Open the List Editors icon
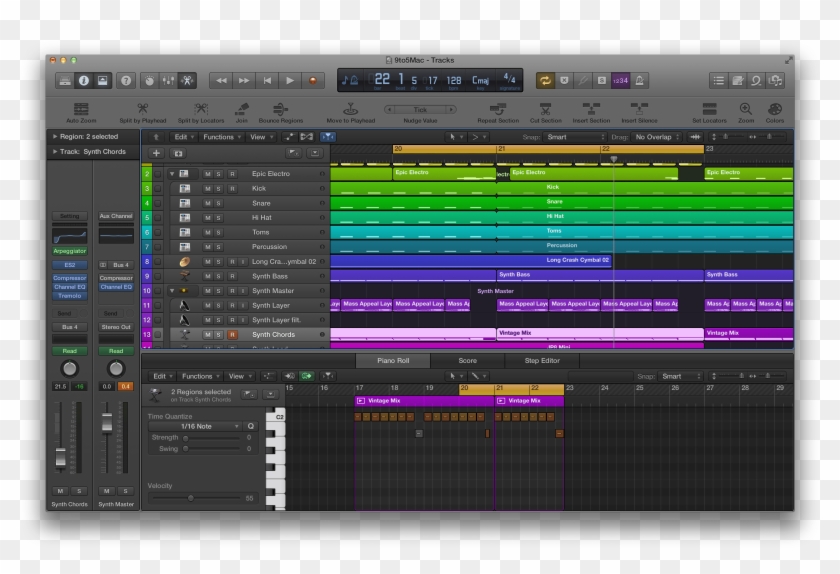The height and width of the screenshot is (574, 840). (719, 80)
